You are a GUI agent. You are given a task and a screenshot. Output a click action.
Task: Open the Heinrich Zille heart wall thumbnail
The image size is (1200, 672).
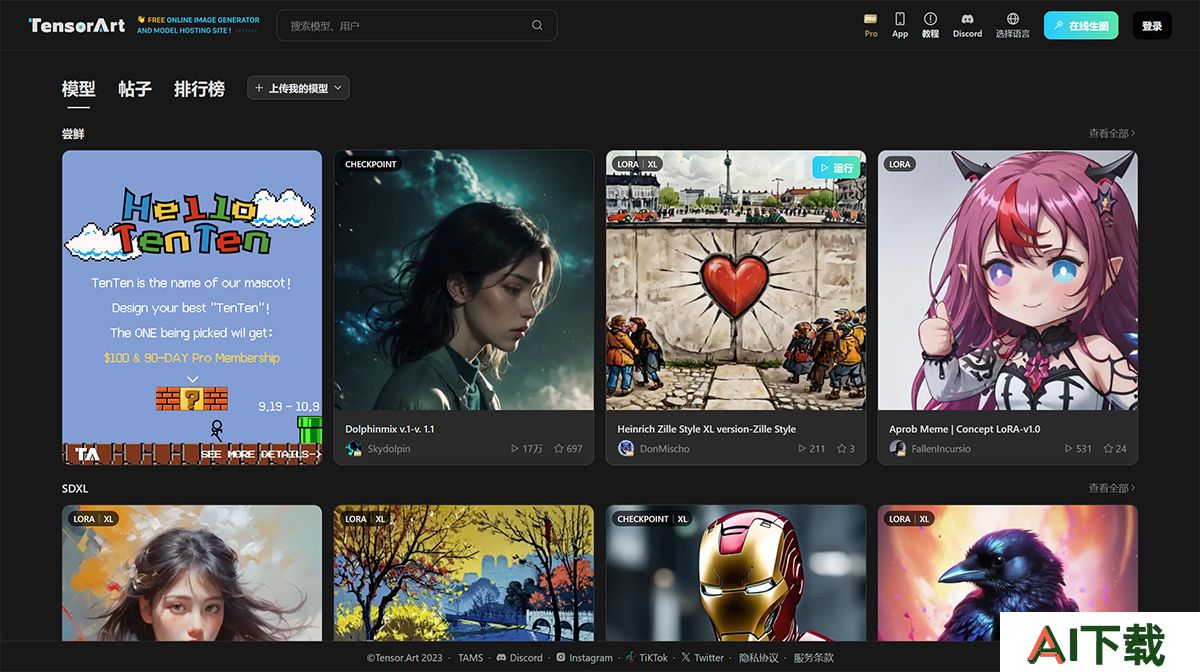[736, 280]
